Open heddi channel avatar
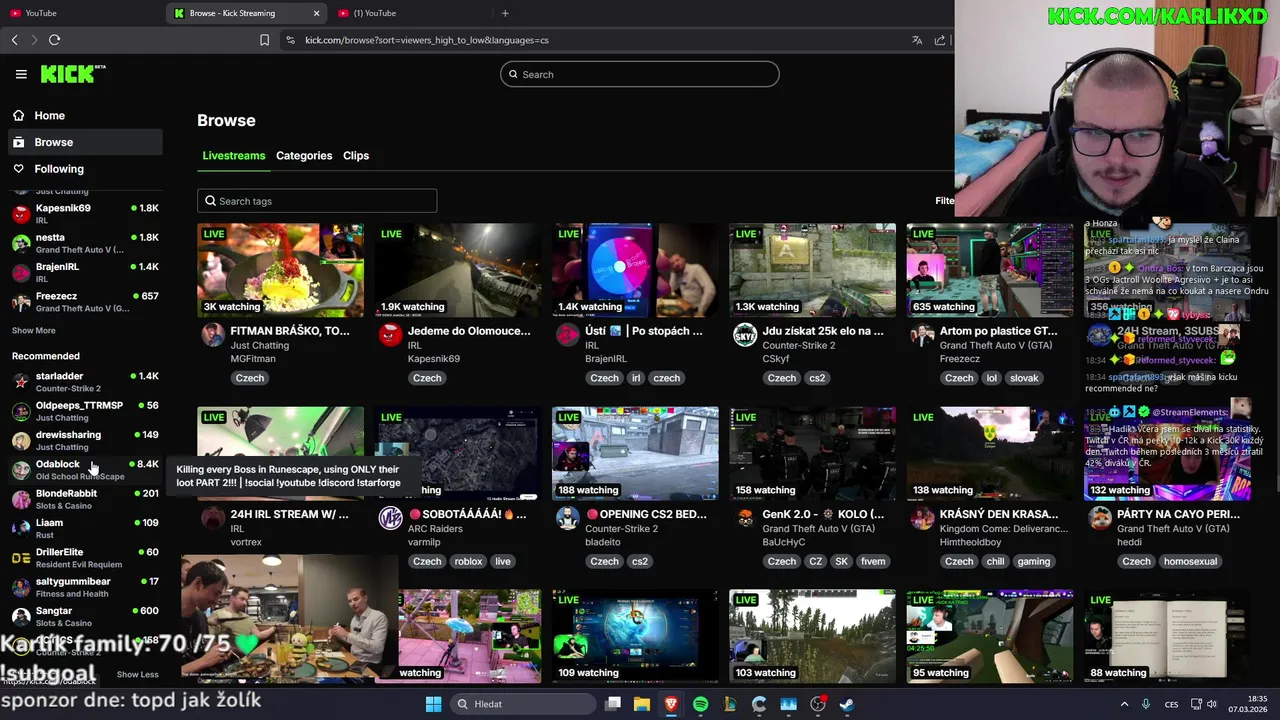 [x=1099, y=518]
